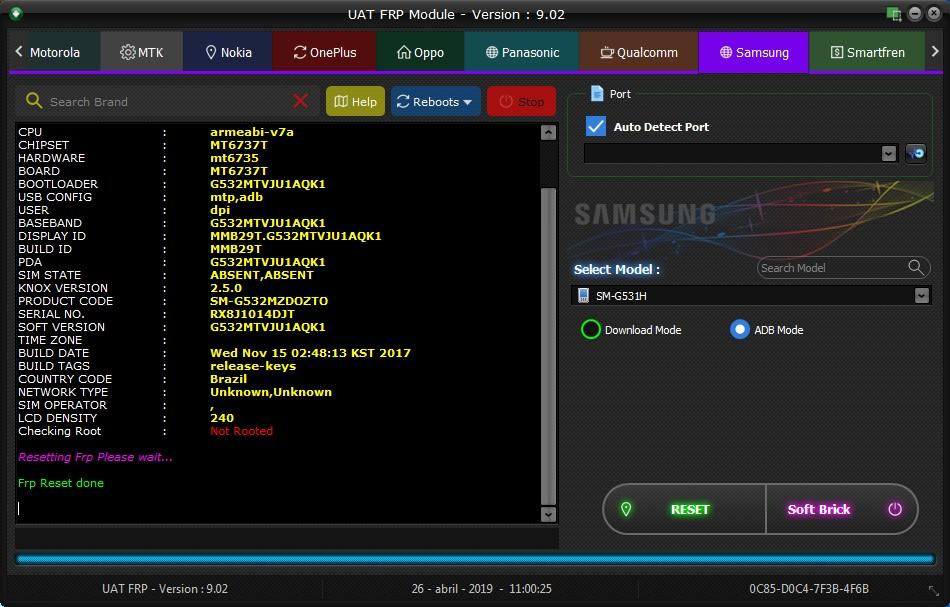Screen dimensions: 950x607
Task: Open the Nokia tab
Action: pyautogui.click(x=228, y=53)
